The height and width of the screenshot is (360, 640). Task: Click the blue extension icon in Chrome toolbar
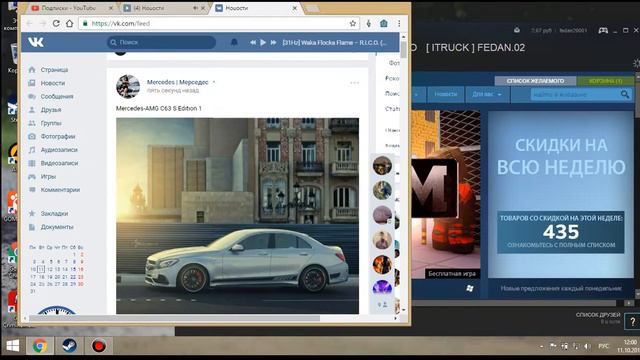point(384,24)
